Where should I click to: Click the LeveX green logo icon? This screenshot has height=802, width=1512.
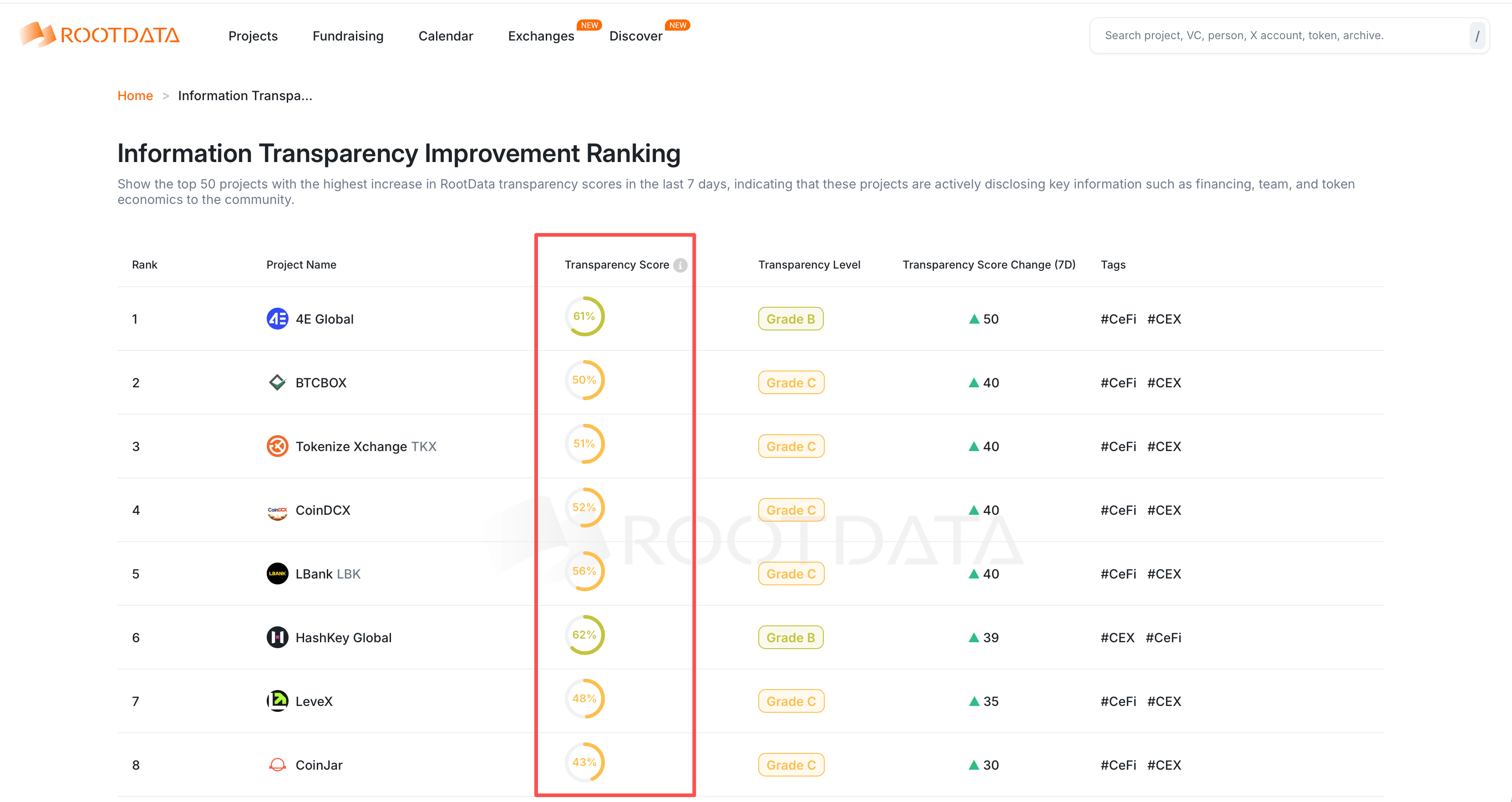(x=277, y=701)
